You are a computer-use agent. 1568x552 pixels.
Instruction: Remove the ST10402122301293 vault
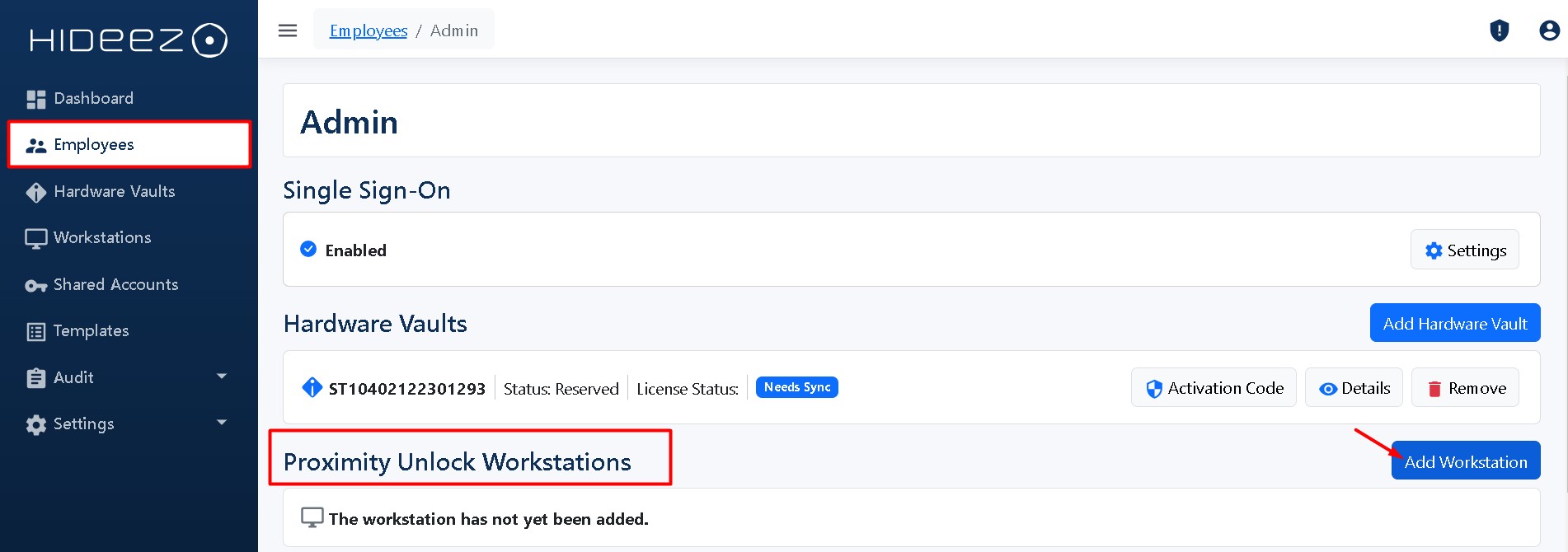pos(1465,387)
